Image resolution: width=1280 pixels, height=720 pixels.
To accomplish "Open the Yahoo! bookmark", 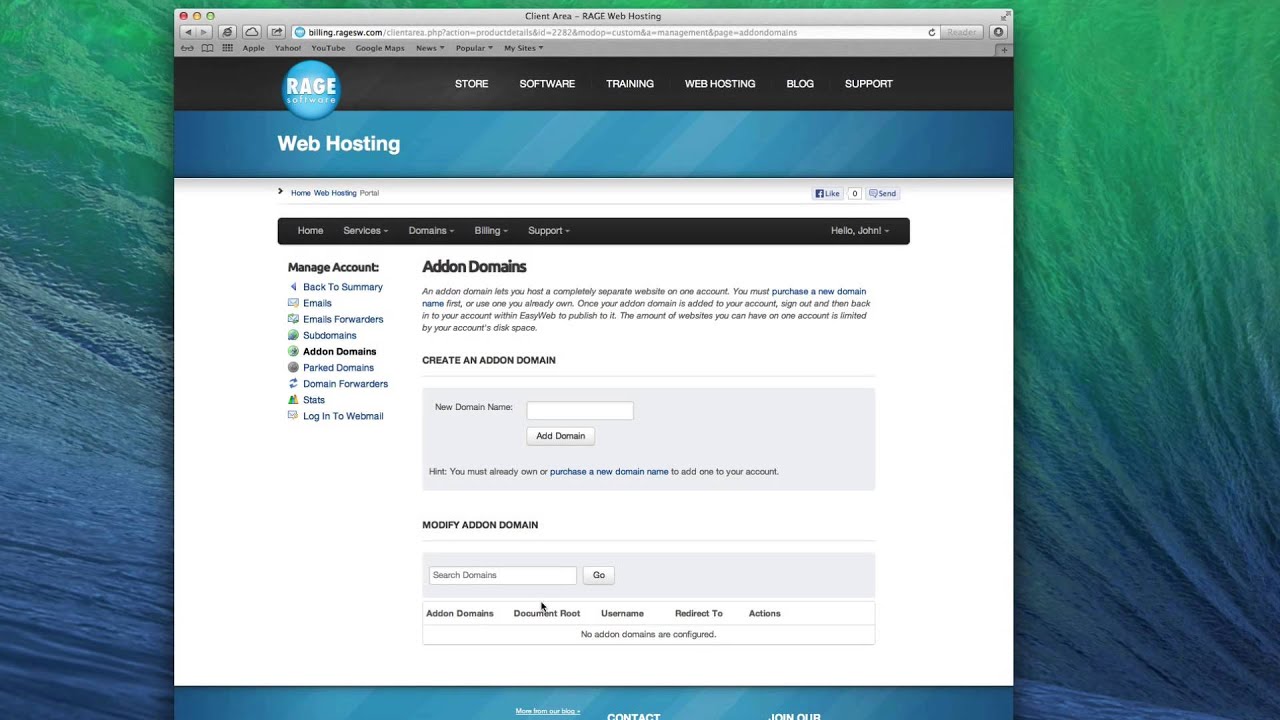I will (x=288, y=48).
